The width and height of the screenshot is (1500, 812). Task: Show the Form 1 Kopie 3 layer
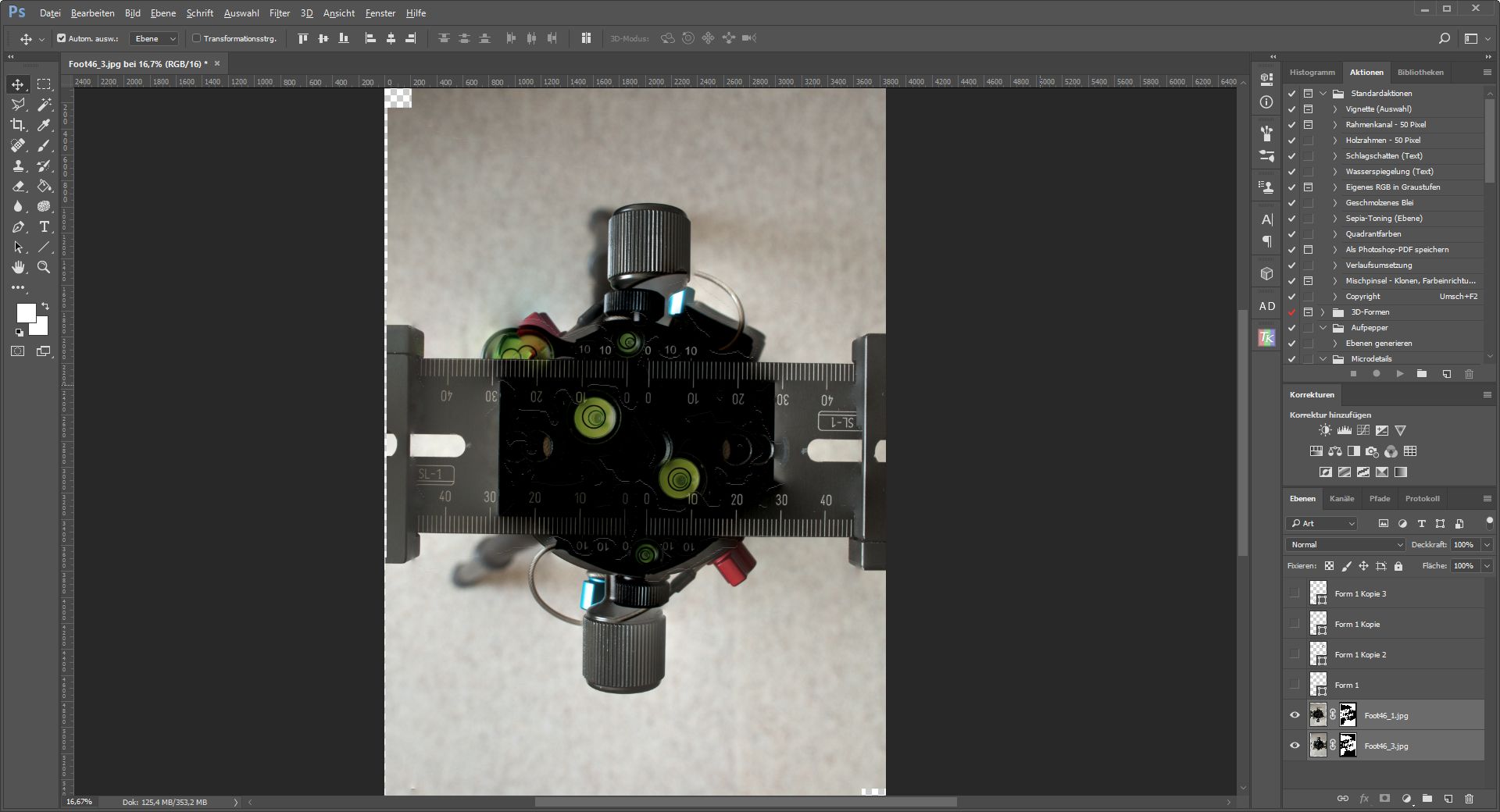point(1295,593)
